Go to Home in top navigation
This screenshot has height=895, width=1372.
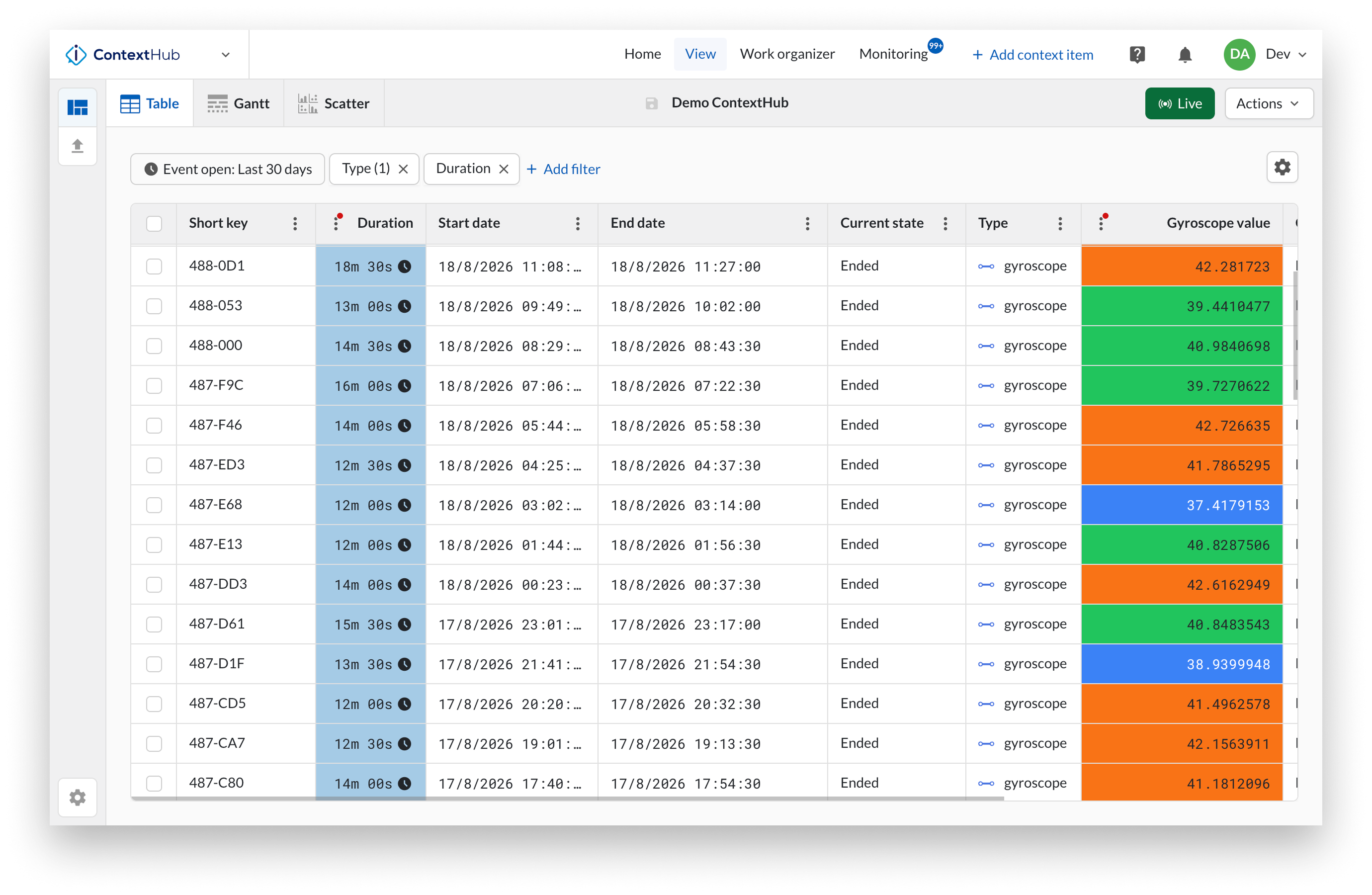click(x=642, y=54)
